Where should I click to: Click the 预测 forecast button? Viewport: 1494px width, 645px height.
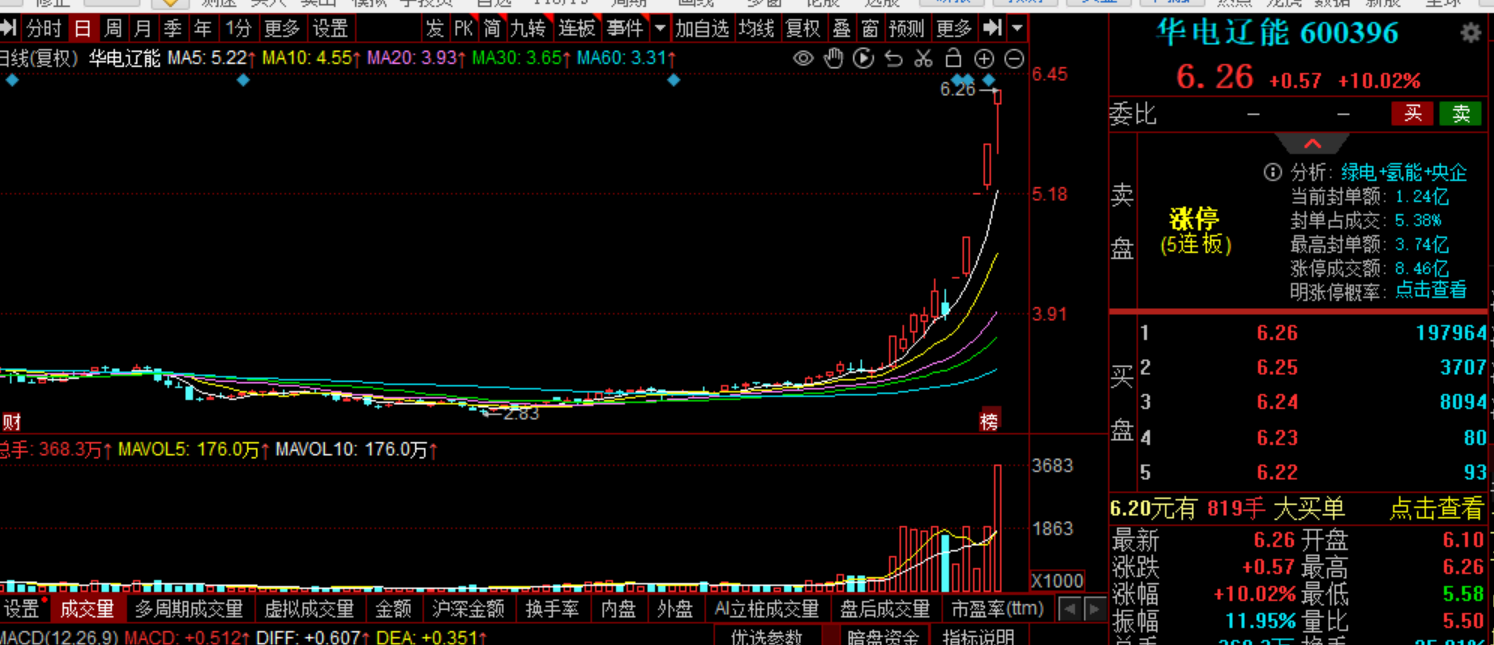coord(908,28)
